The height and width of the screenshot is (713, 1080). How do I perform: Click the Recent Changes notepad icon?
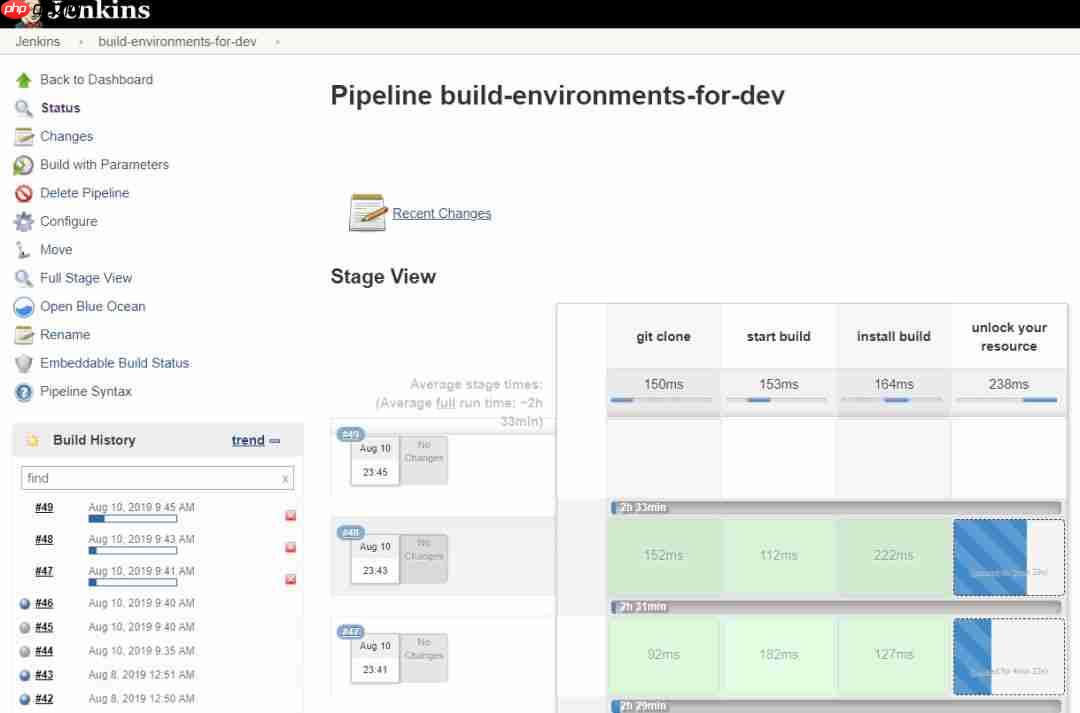click(367, 213)
